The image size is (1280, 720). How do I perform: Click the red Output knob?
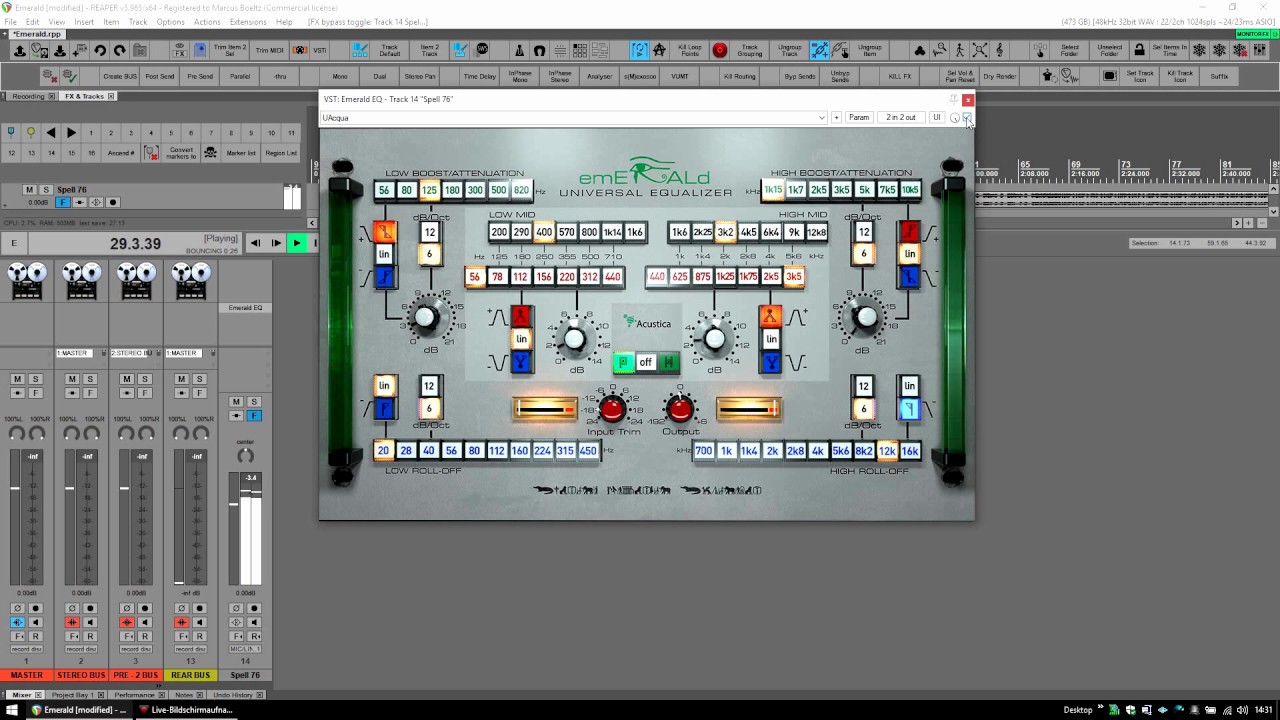coord(680,408)
